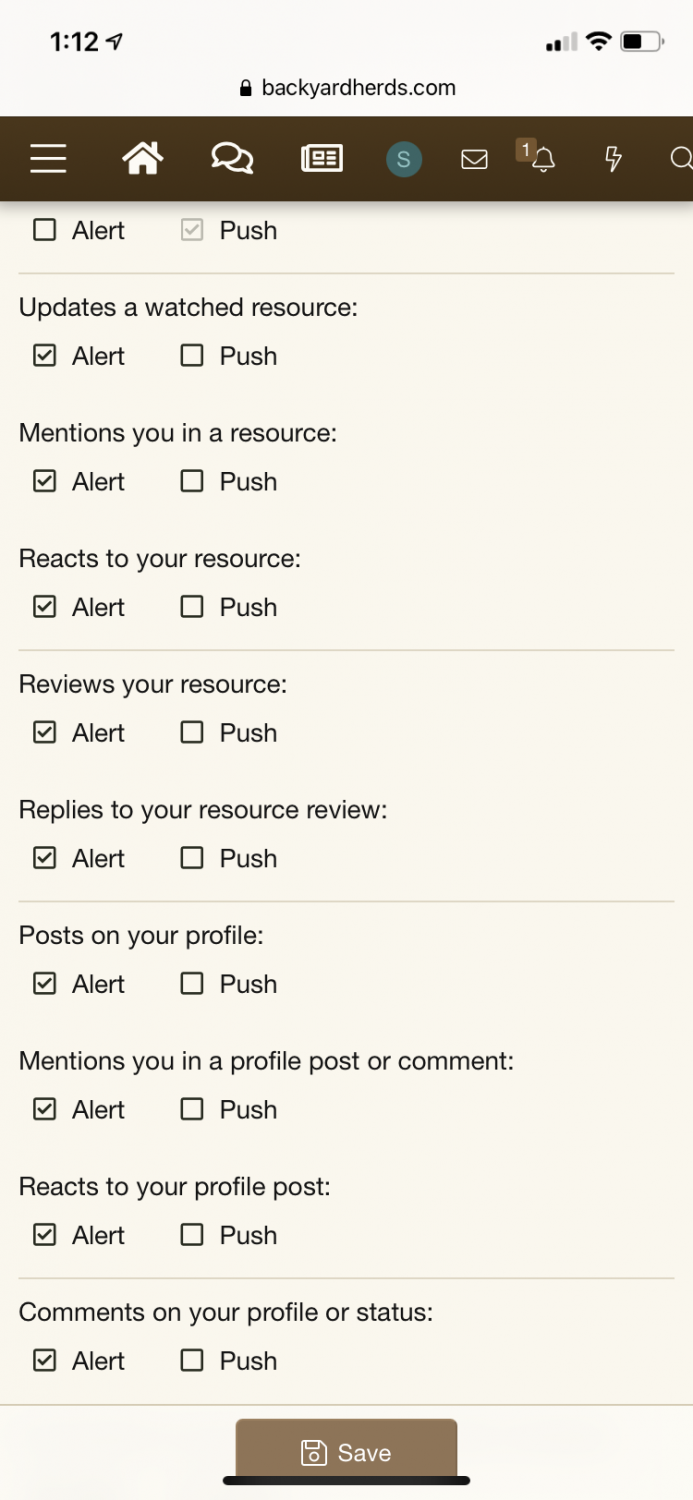Open the forums chat bubbles icon
693x1500 pixels.
(232, 159)
